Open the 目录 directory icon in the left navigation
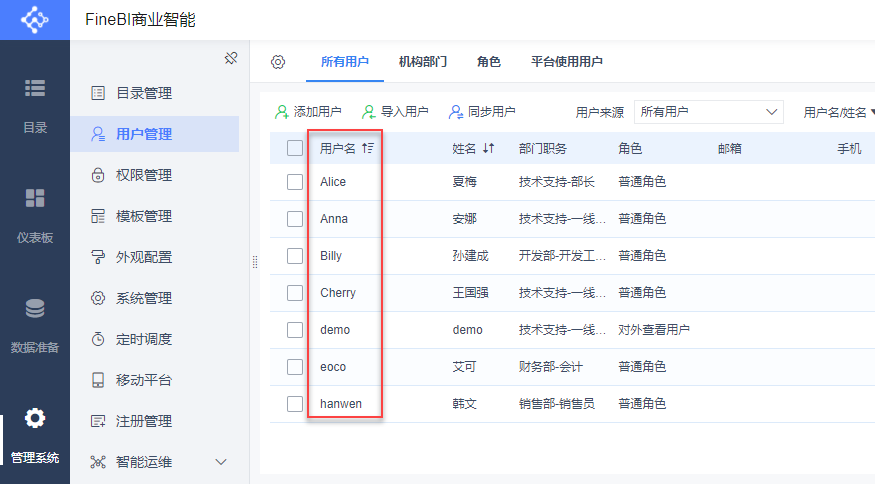The width and height of the screenshot is (875, 484). (x=35, y=88)
